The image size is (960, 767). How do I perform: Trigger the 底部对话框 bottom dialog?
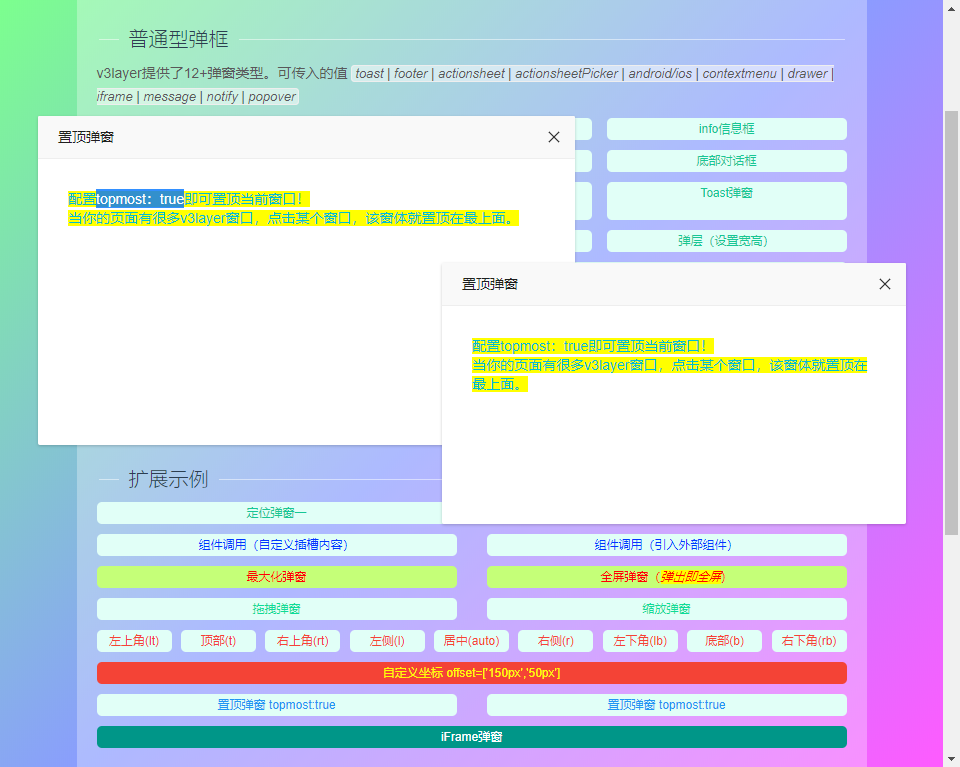tap(726, 160)
